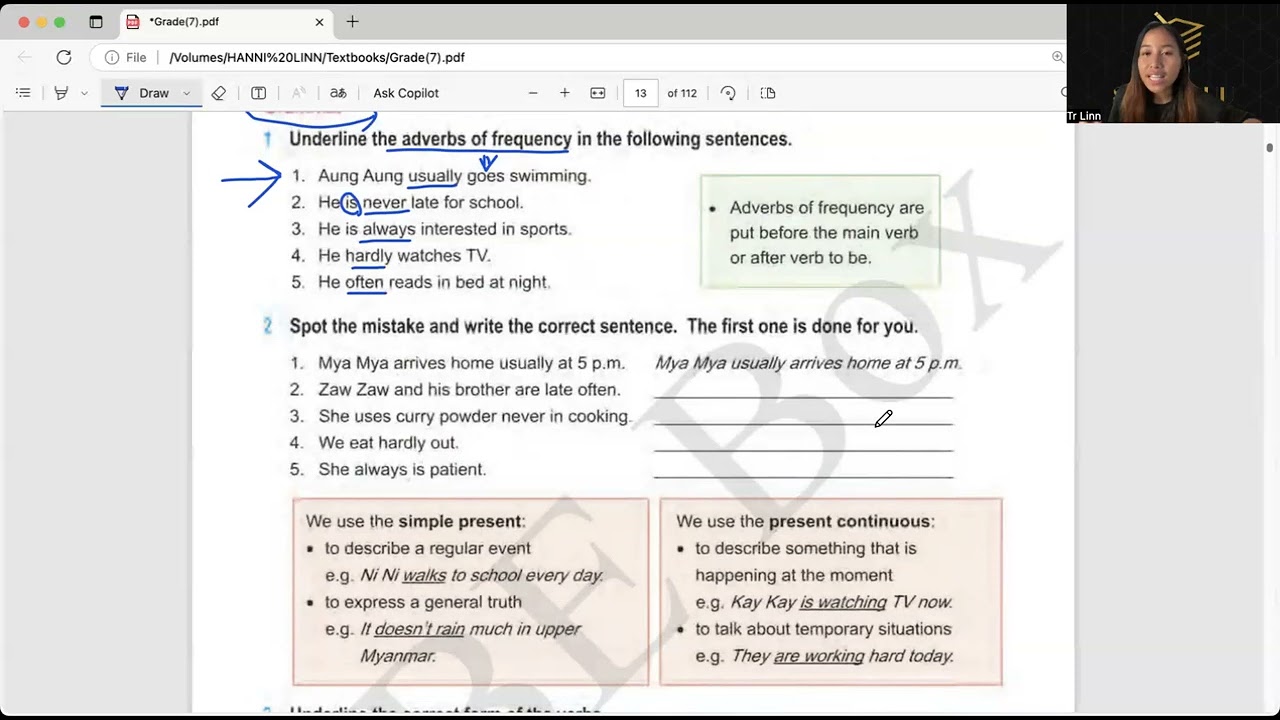Open the tab actions menu icon
Viewport: 1280px width, 720px height.
pyautogui.click(x=96, y=22)
